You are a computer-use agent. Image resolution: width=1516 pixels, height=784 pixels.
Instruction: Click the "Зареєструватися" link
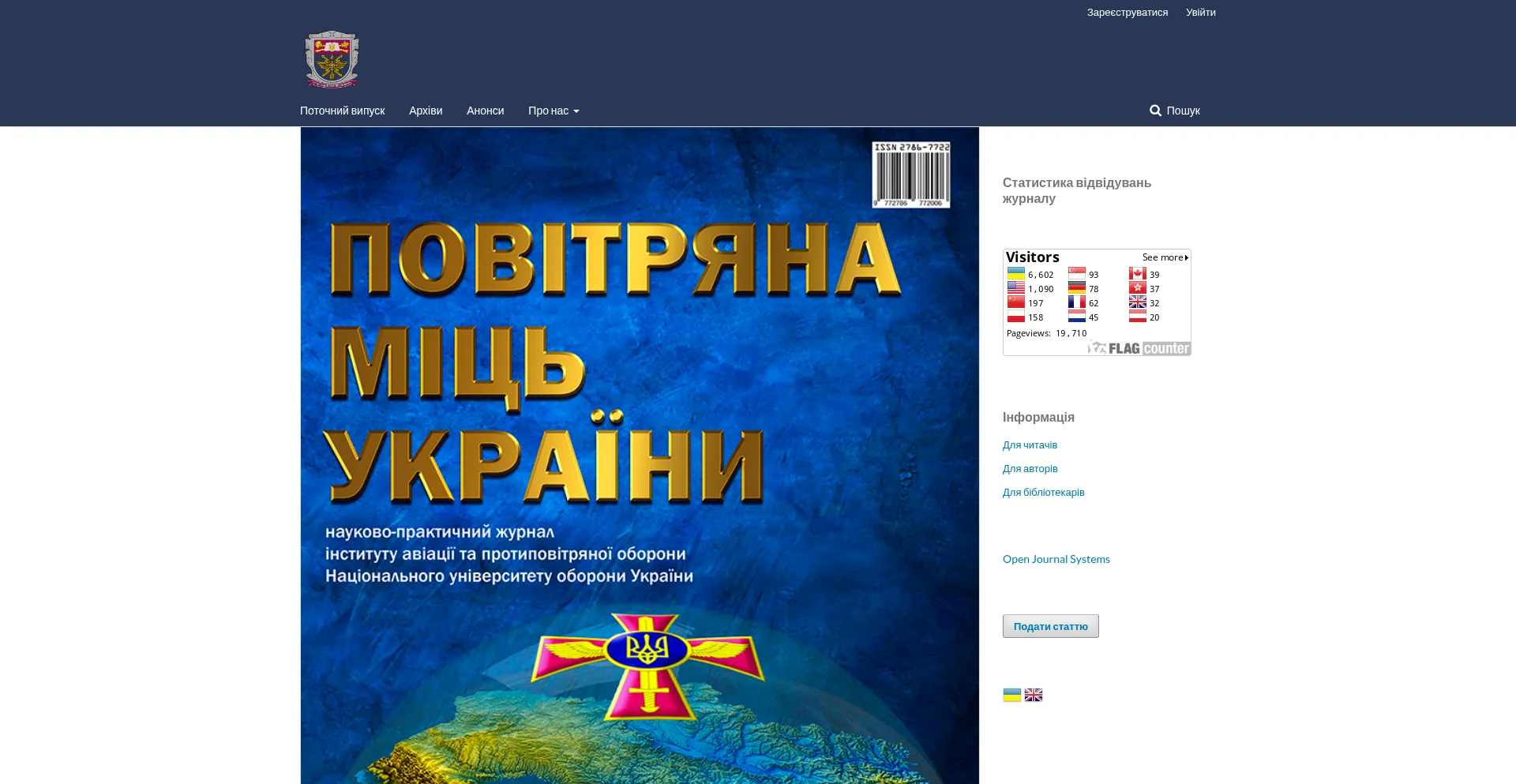point(1127,13)
